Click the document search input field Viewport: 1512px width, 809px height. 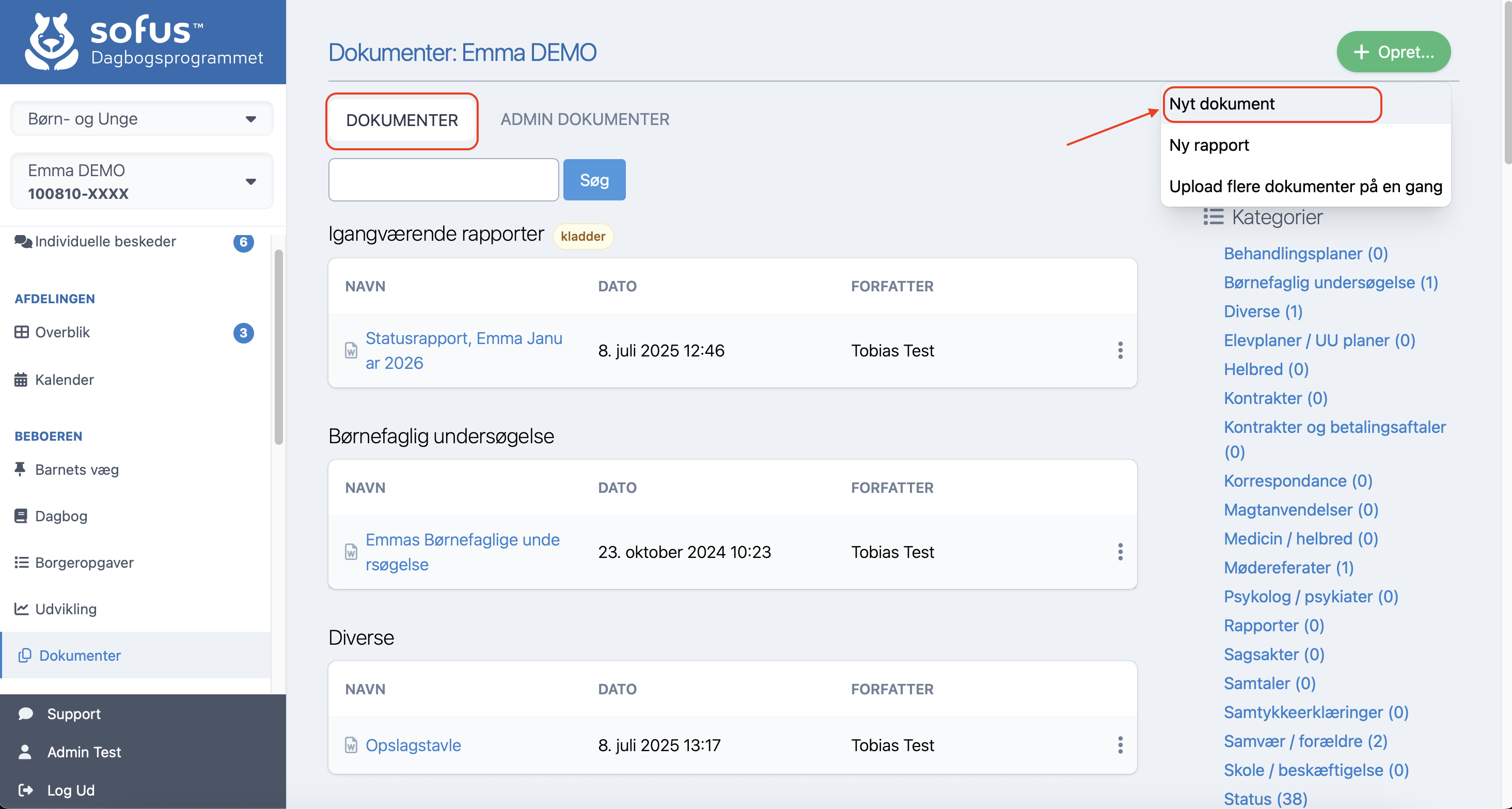click(443, 180)
